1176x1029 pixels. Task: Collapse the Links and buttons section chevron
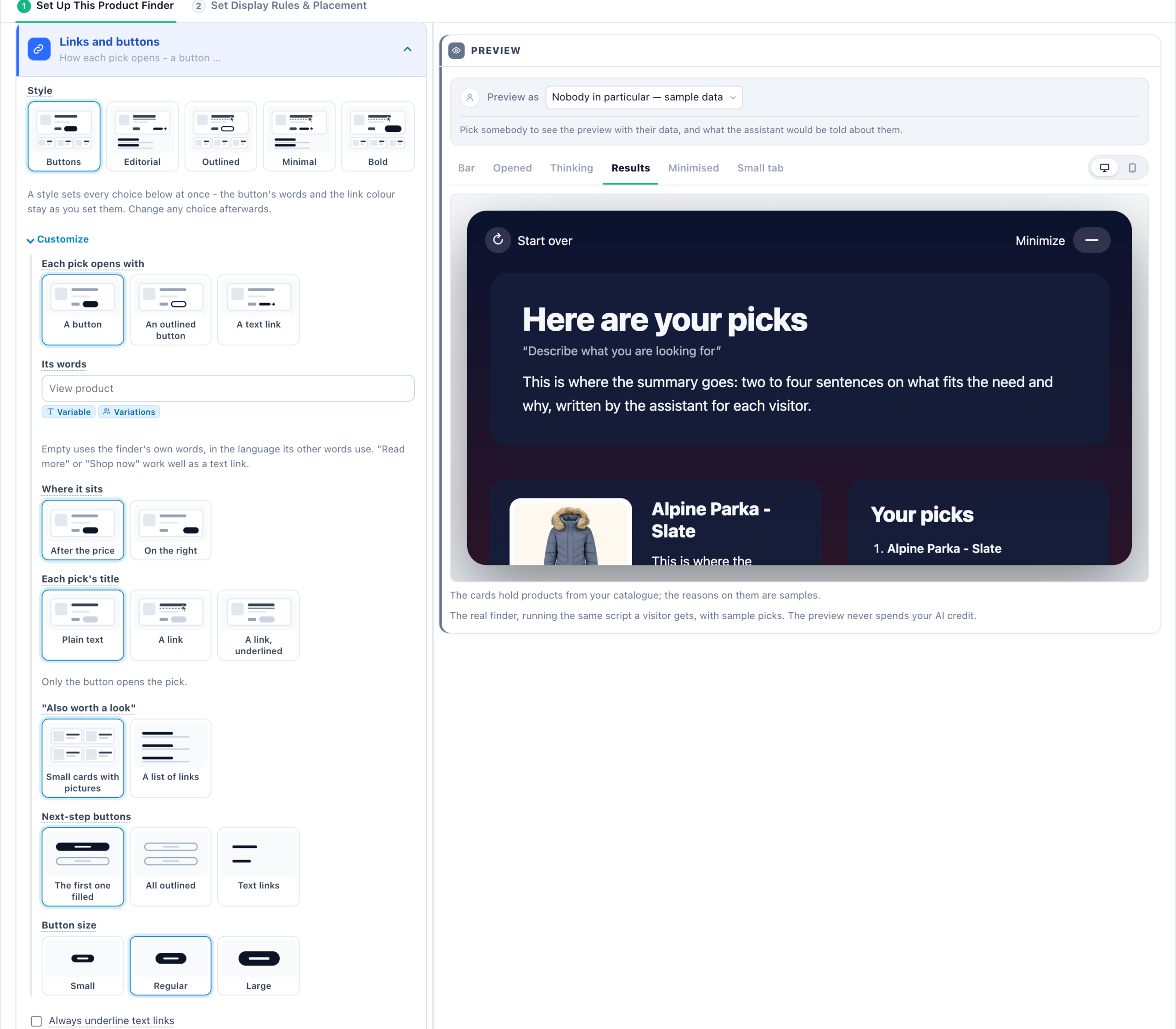[x=408, y=50]
